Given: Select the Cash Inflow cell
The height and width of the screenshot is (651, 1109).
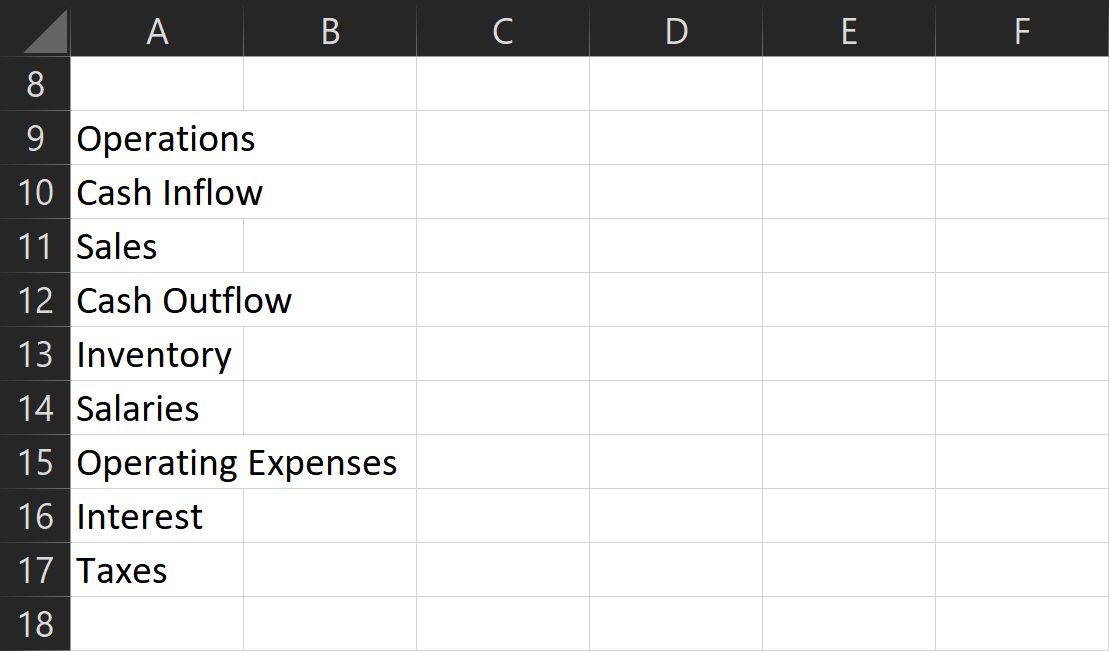Looking at the screenshot, I should click(157, 192).
